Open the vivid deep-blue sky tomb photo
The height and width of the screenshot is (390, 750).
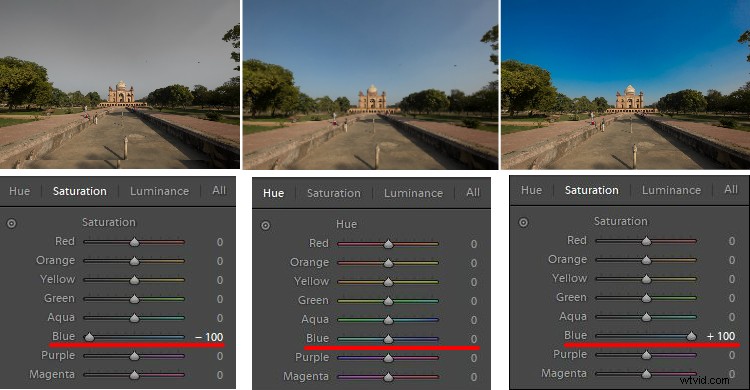click(626, 85)
